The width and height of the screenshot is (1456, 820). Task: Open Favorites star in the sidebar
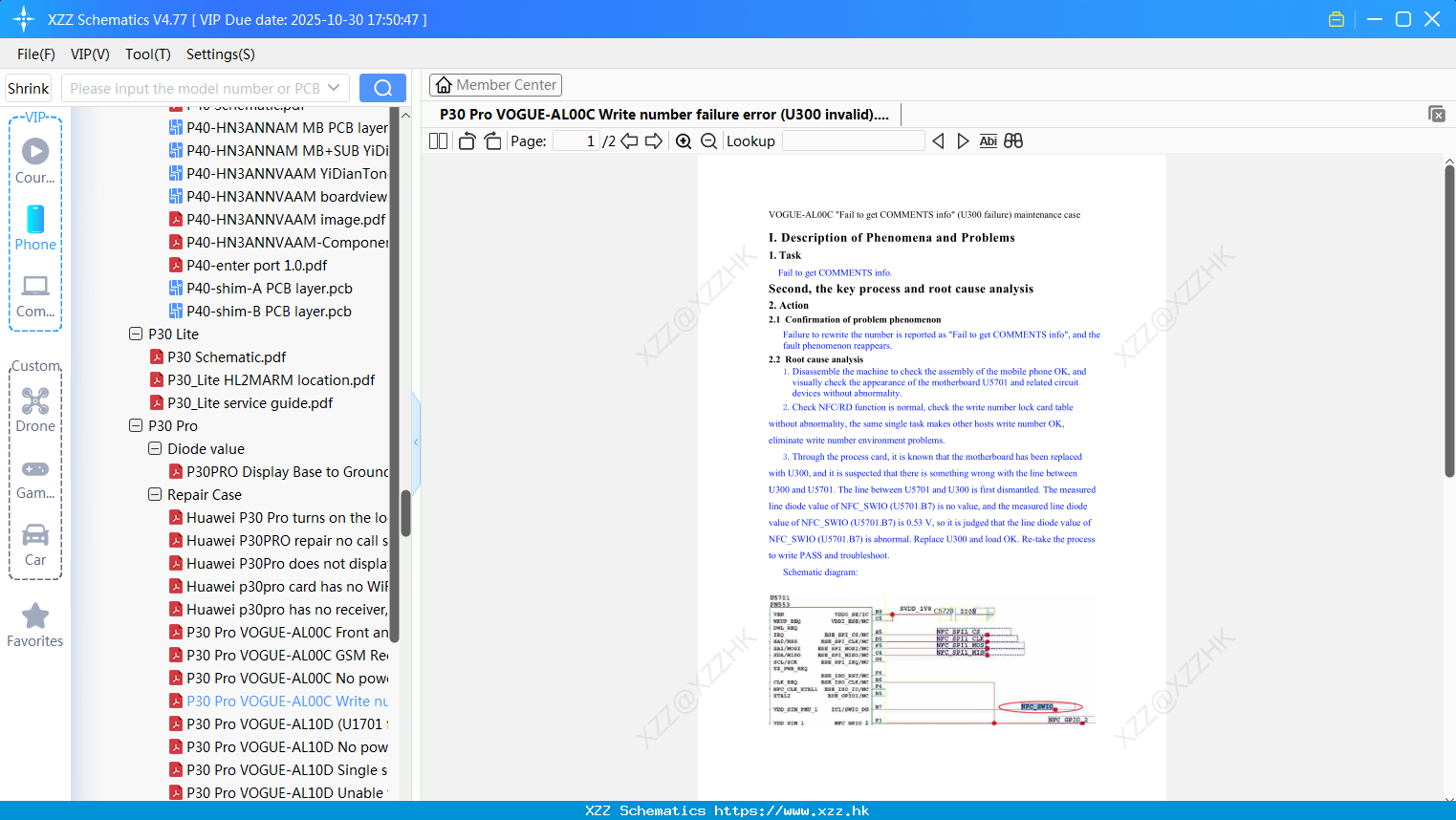35,625
